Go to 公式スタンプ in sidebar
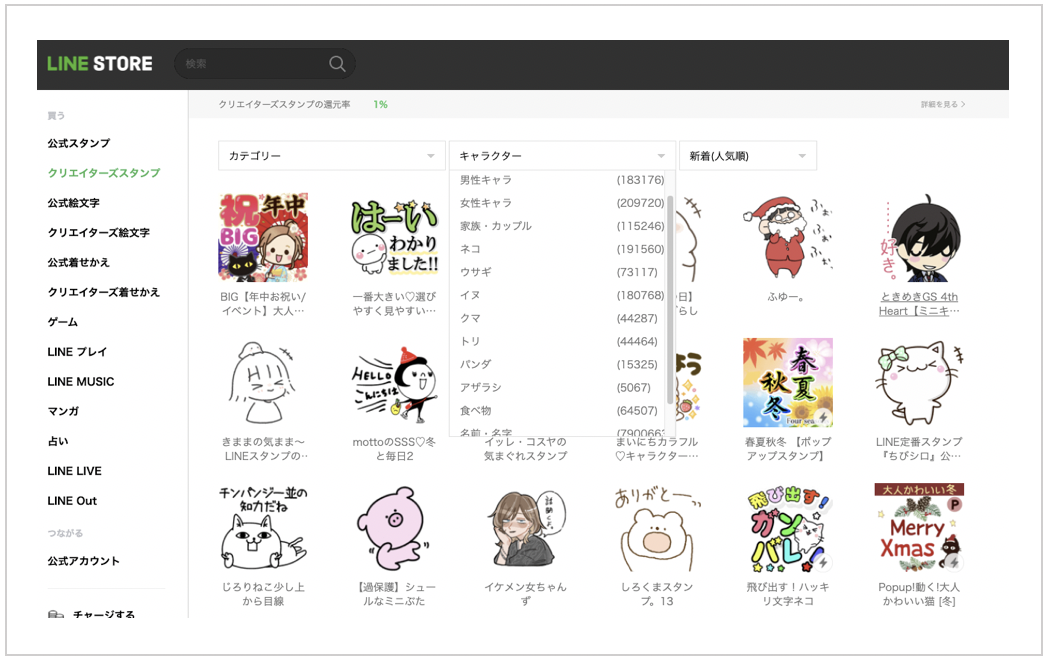Viewport: 1050px width, 662px height. pos(79,143)
